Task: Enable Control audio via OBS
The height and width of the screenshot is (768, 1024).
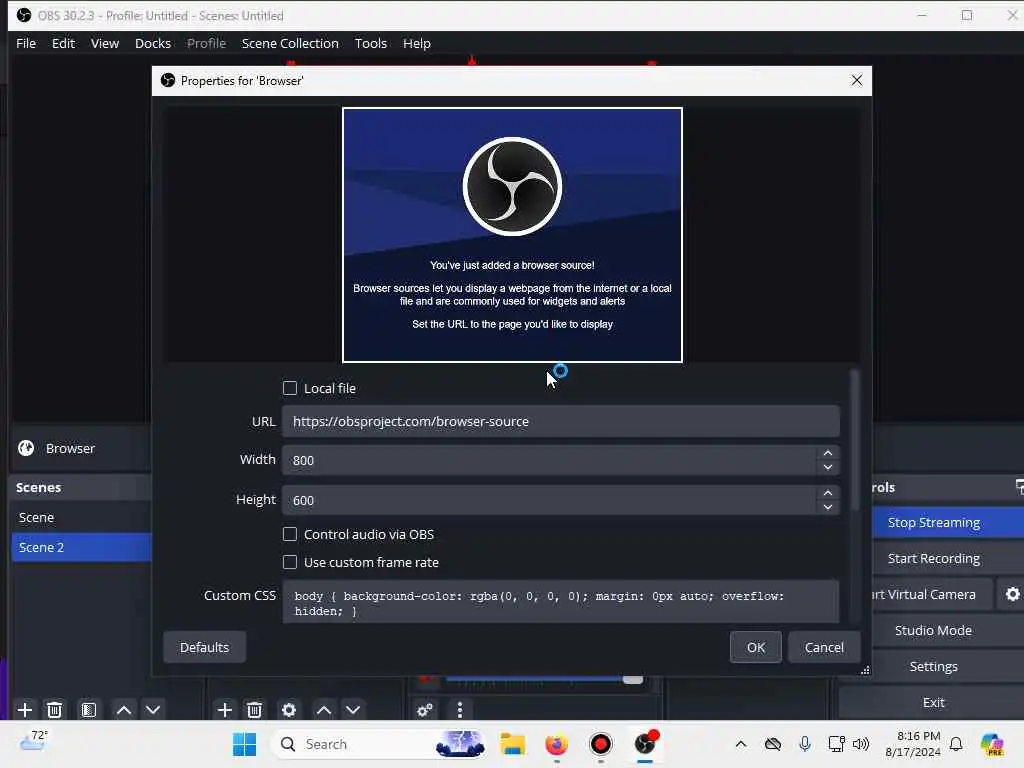Action: [x=290, y=534]
